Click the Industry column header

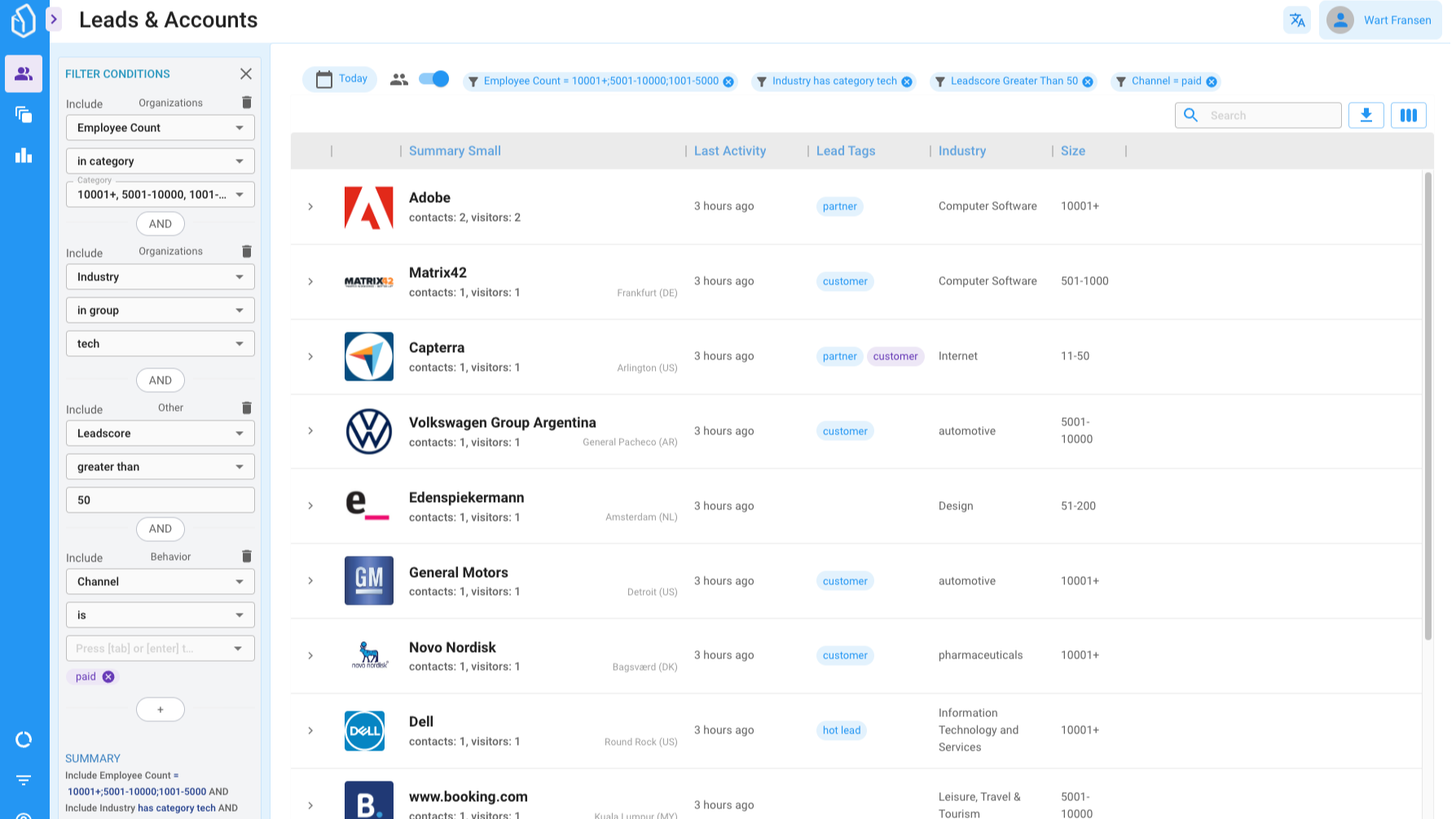pyautogui.click(x=961, y=151)
